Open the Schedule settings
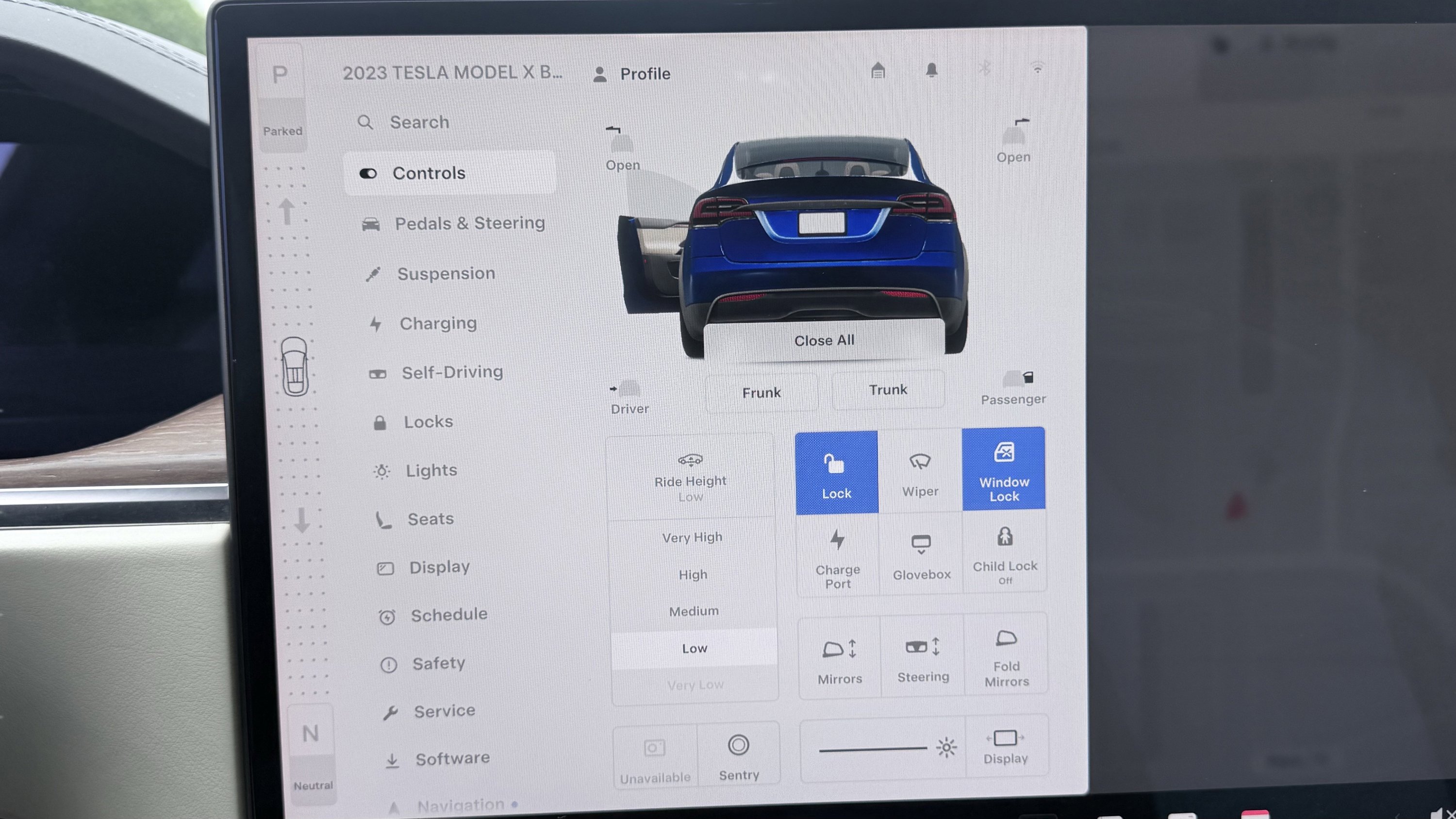Screen dimensions: 1456x819 pos(433,615)
